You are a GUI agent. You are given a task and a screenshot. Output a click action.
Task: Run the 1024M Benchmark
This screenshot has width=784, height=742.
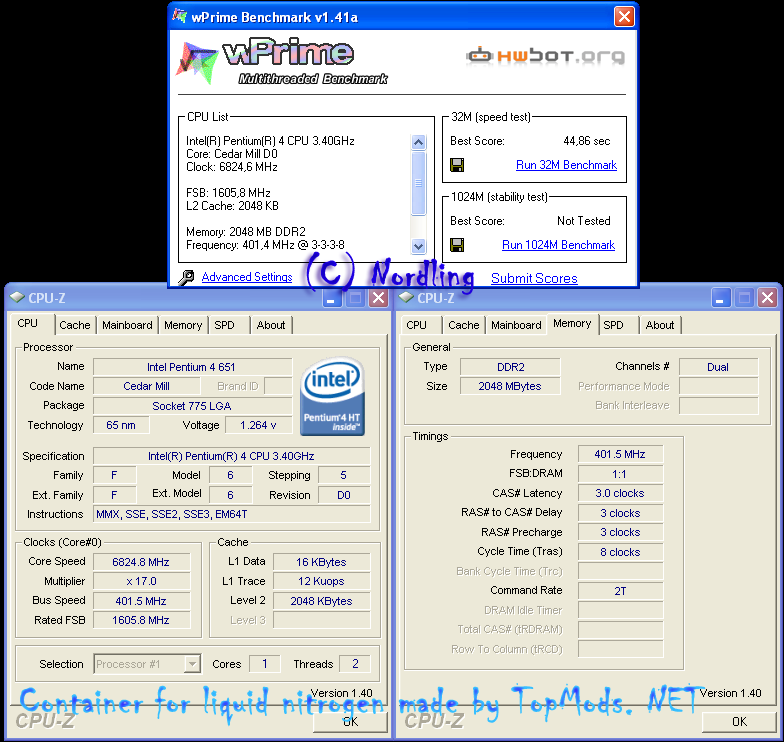pos(558,245)
